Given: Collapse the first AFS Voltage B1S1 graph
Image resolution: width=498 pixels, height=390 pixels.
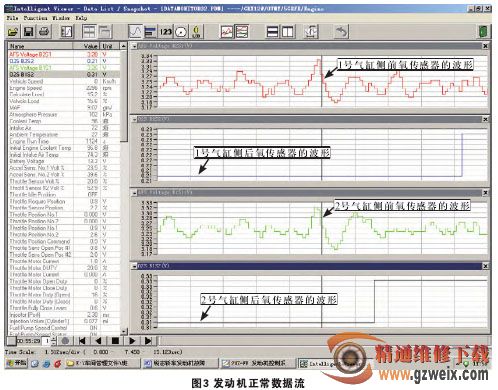Looking at the screenshot, I should pyautogui.click(x=134, y=46).
